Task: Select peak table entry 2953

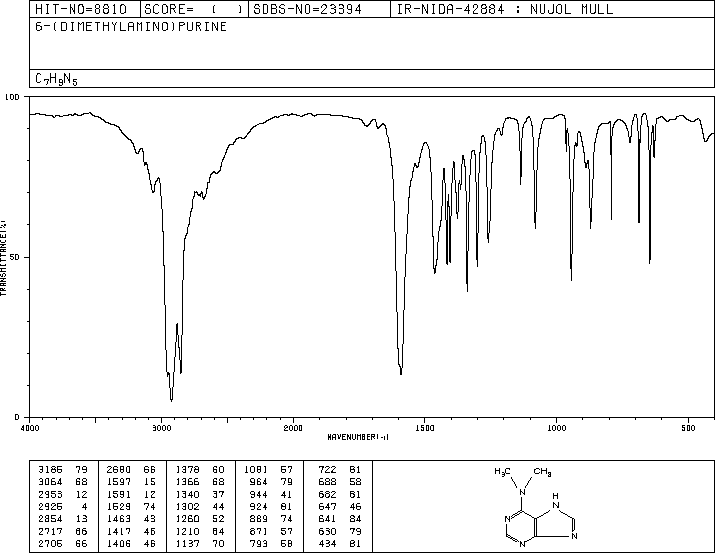Action: pyautogui.click(x=63, y=494)
